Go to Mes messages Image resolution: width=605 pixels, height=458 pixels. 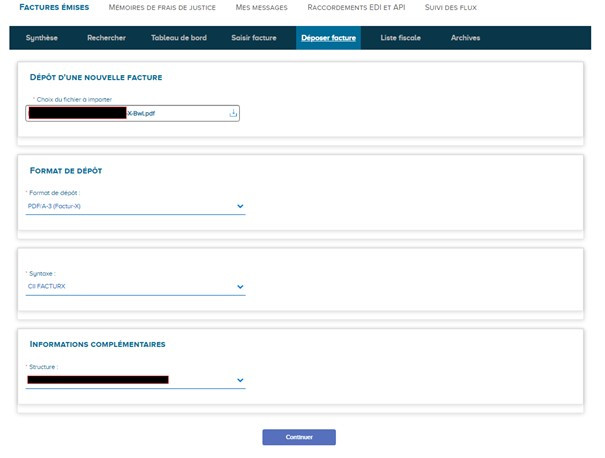click(x=262, y=7)
